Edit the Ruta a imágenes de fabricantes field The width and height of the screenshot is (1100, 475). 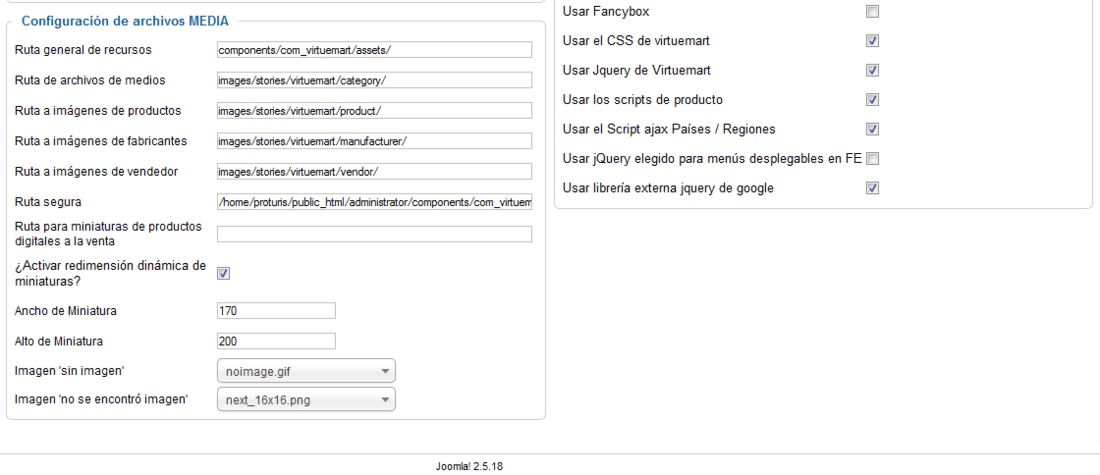[x=375, y=141]
